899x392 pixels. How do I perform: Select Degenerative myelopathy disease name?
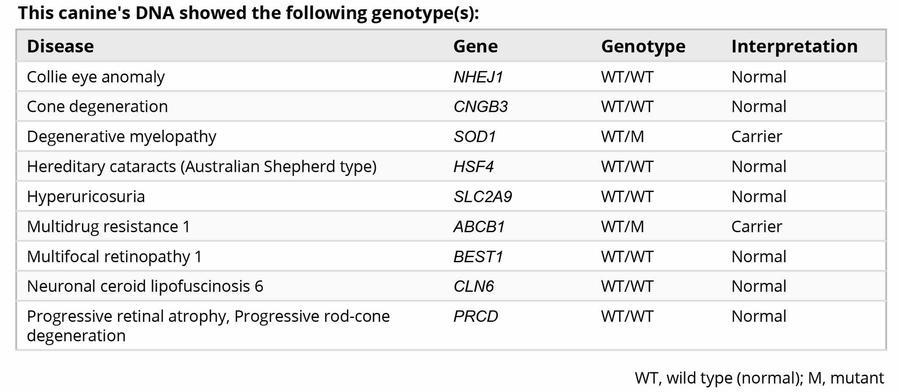tap(122, 136)
